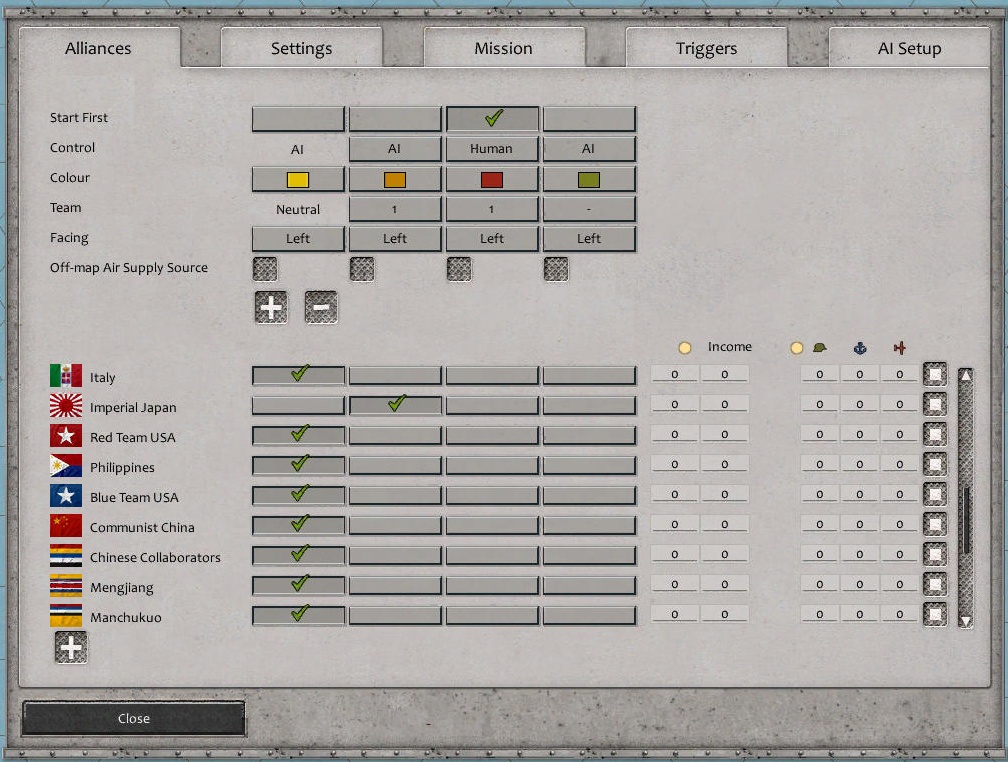1008x762 pixels.
Task: Click the naval anchor column icon
Action: 861,346
